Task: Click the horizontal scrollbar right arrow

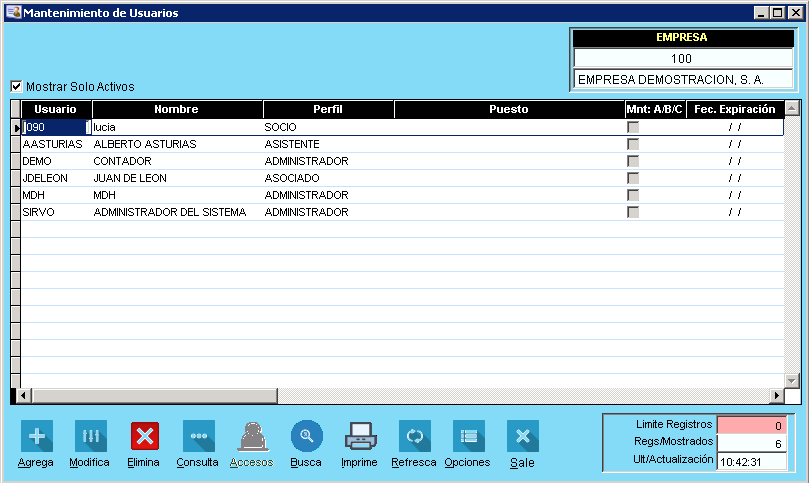Action: tap(776, 395)
